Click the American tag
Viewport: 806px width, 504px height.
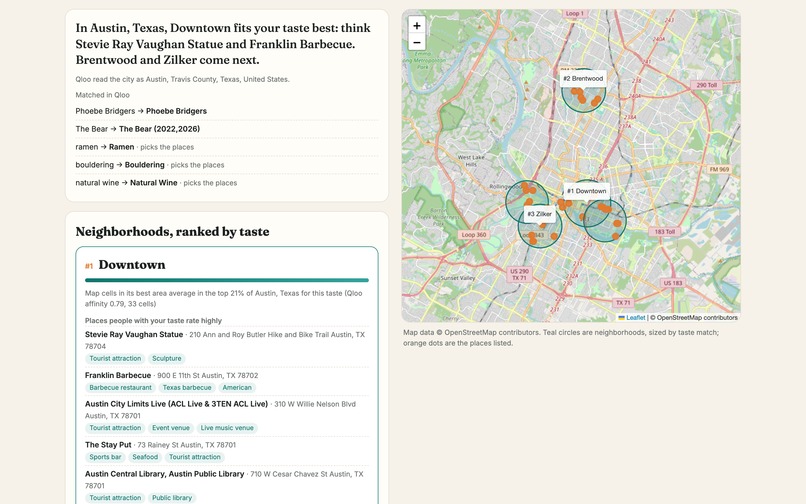pyautogui.click(x=237, y=388)
